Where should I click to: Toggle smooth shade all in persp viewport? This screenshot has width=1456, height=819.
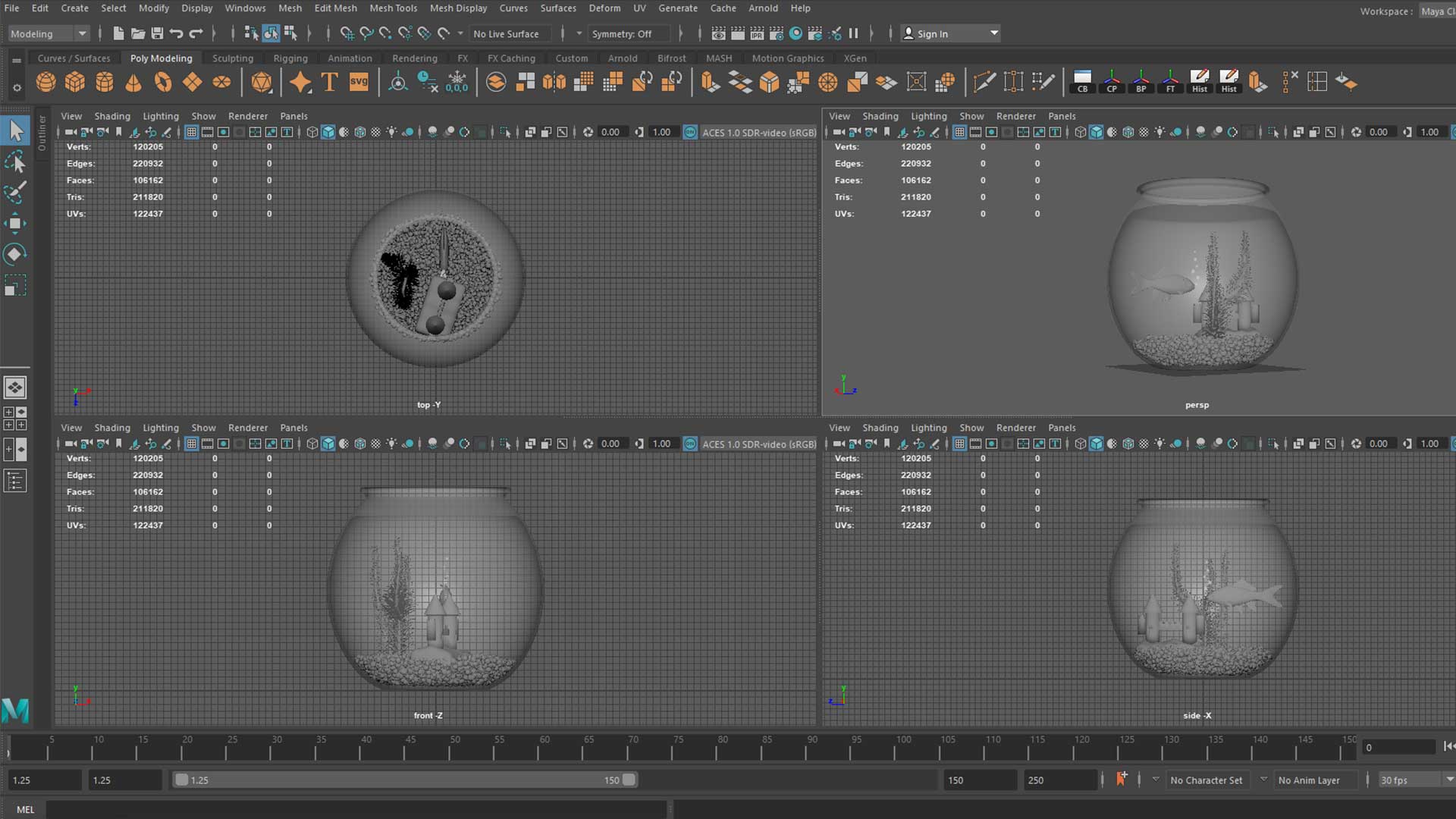tap(1096, 132)
